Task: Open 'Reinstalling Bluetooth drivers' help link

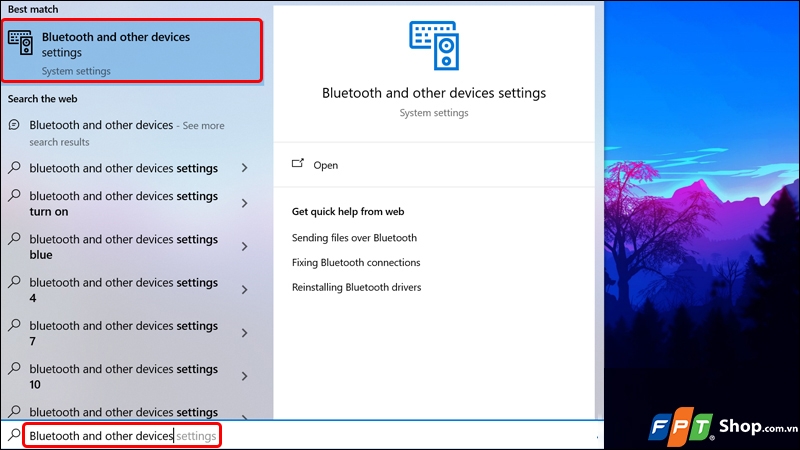Action: pos(357,287)
